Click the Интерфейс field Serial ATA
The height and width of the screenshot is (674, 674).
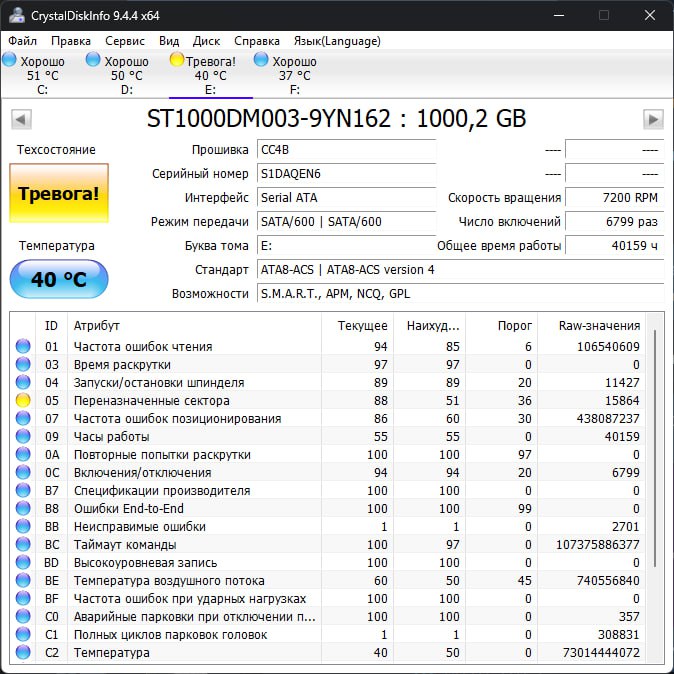(x=346, y=198)
